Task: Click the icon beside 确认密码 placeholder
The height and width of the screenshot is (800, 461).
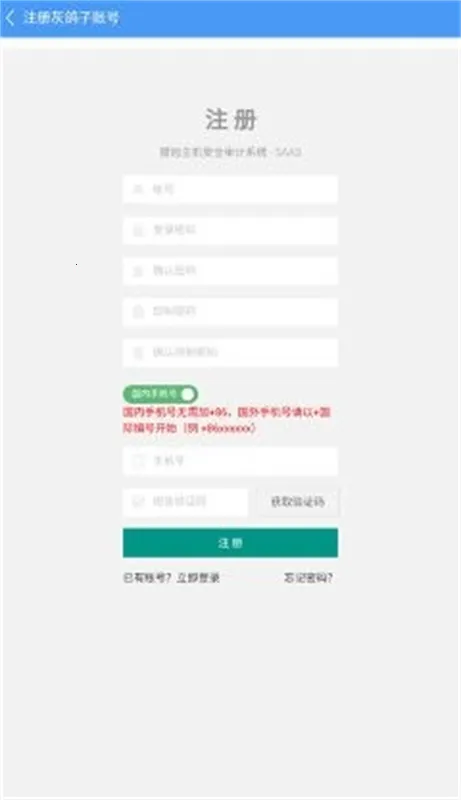Action: (x=138, y=270)
